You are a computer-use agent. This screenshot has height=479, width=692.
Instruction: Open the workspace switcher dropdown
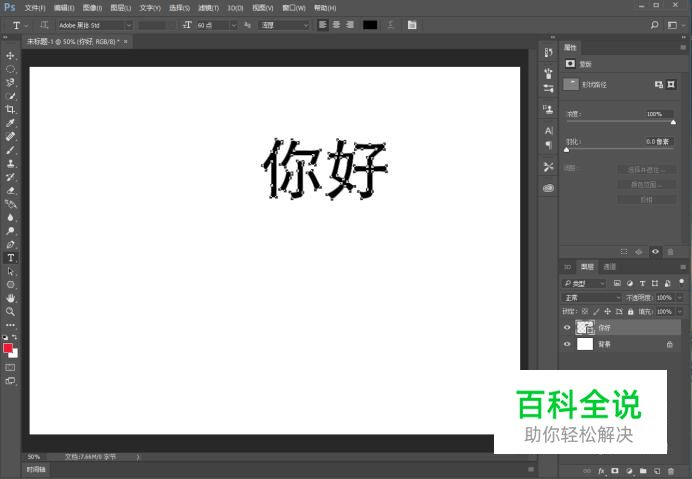pyautogui.click(x=675, y=25)
